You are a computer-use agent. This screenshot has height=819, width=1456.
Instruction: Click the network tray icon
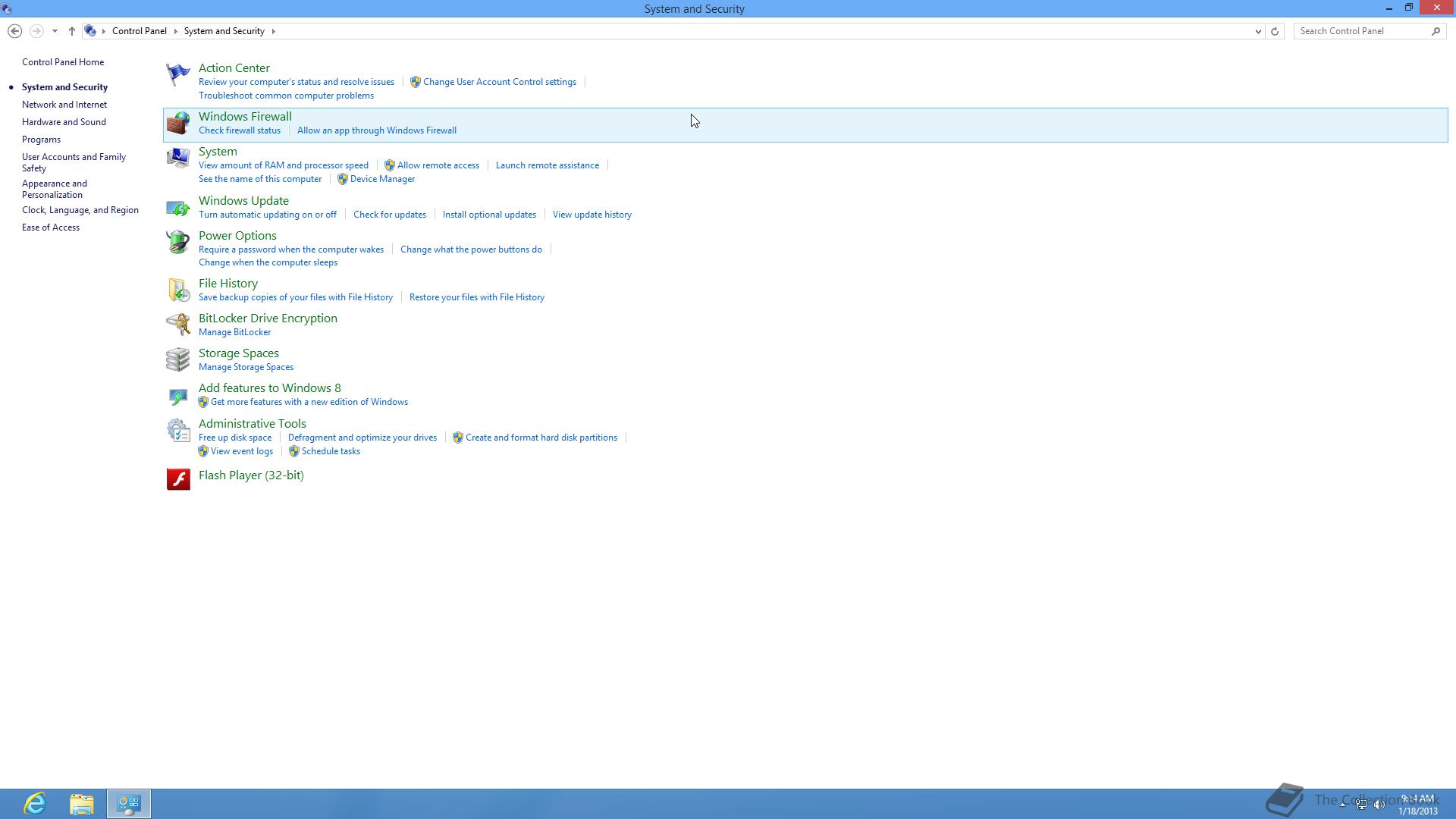1361,805
